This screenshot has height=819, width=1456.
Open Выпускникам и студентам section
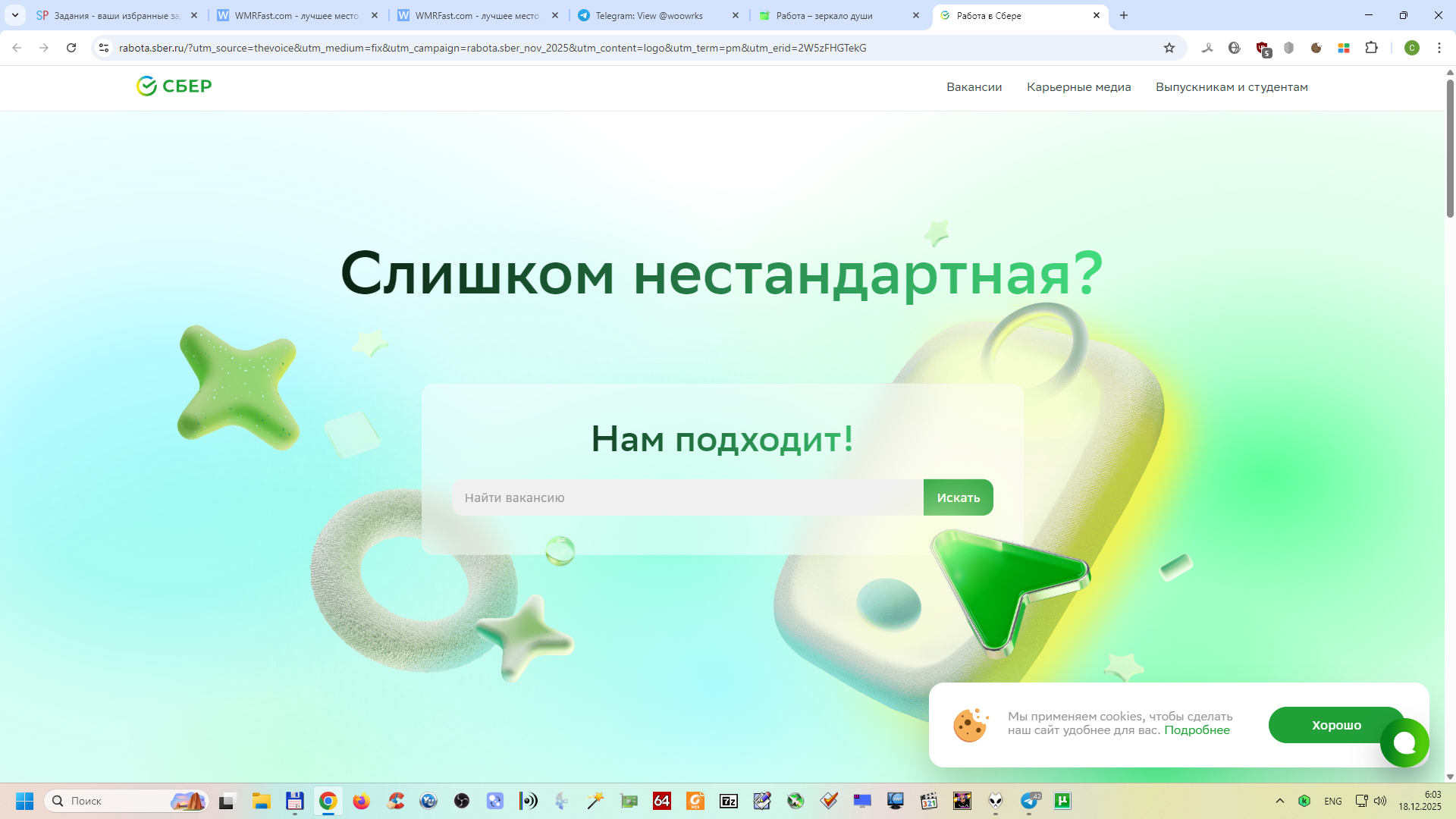[1232, 87]
